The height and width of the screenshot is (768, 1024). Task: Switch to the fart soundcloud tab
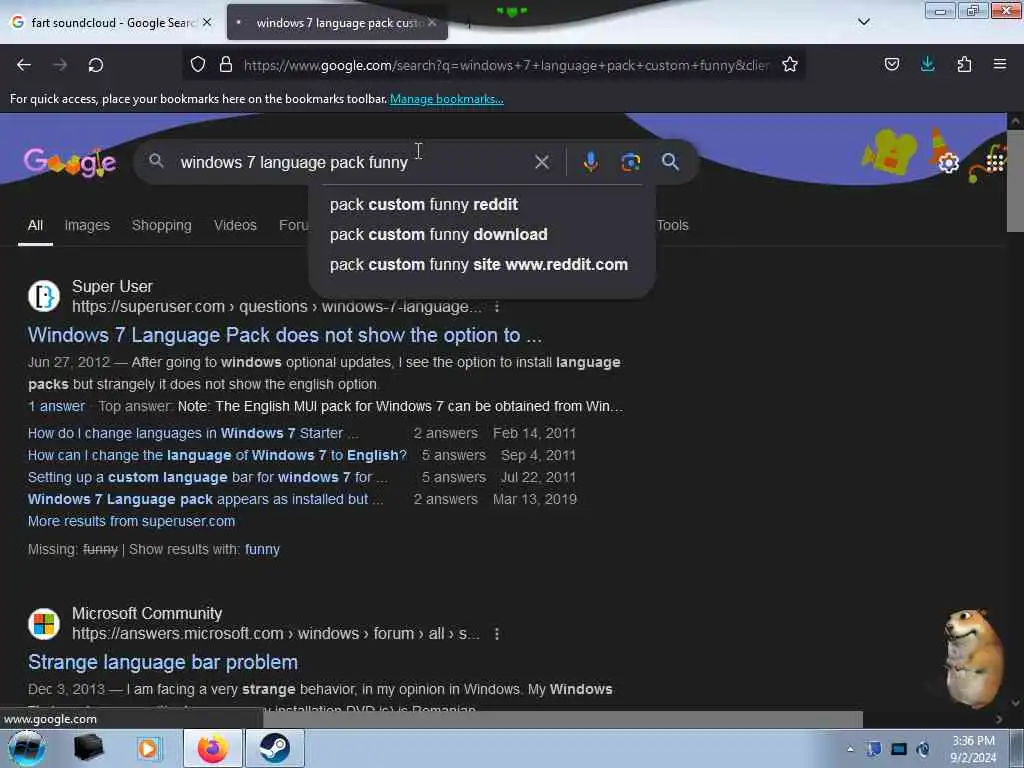(x=112, y=23)
